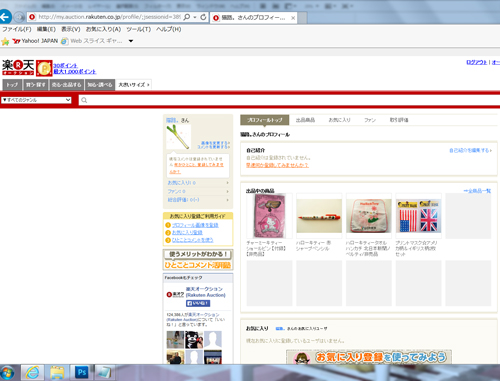Click the magnifier icon in the search box

tap(84, 100)
